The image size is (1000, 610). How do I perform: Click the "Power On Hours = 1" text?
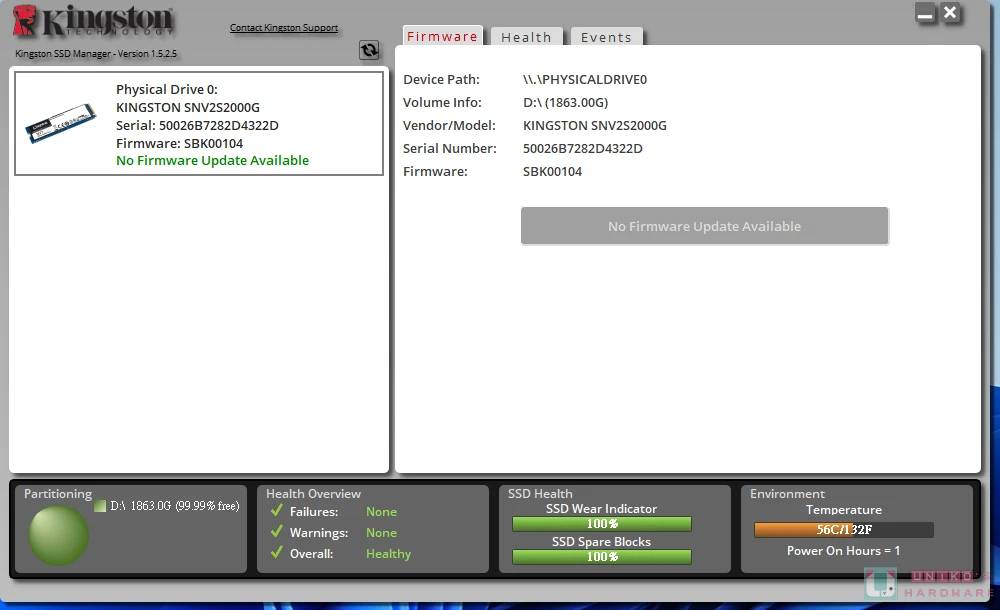click(843, 551)
